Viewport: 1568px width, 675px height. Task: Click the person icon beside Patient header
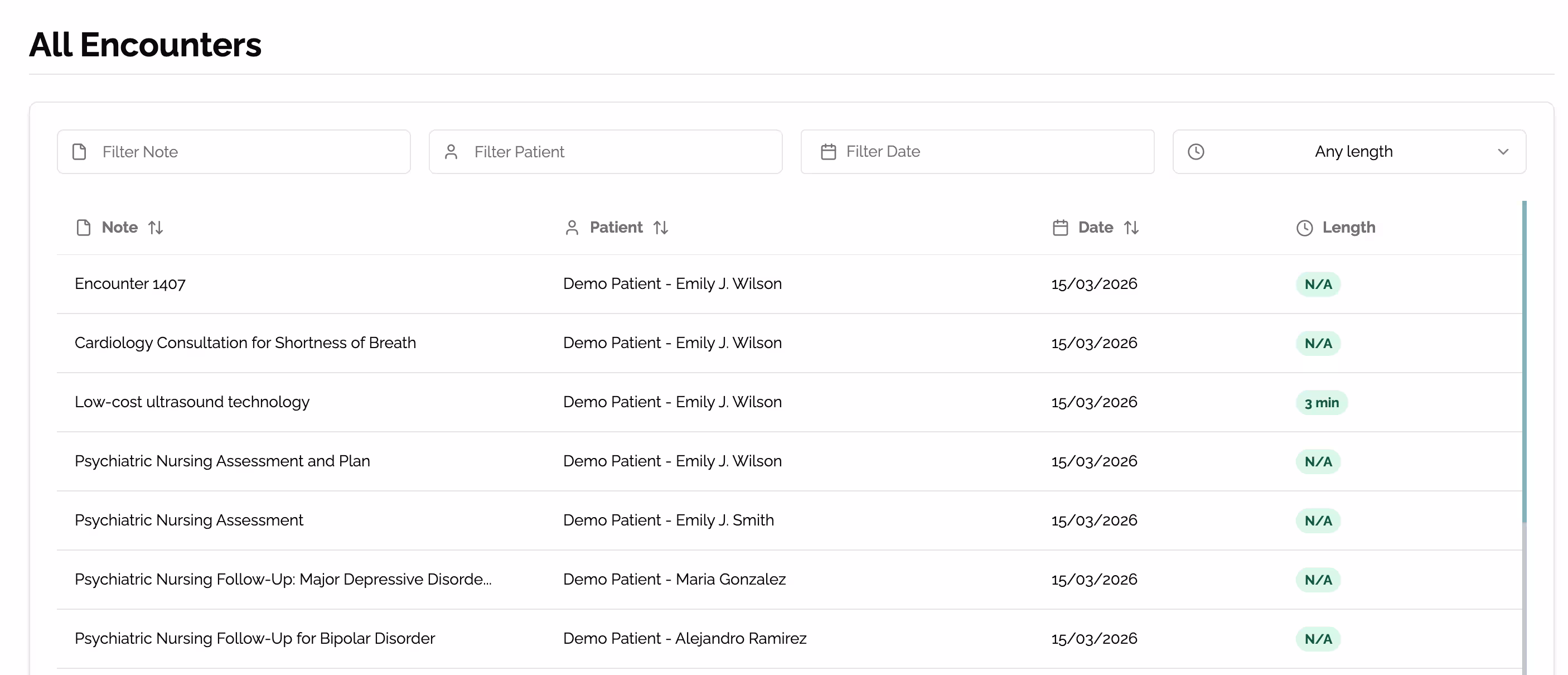pyautogui.click(x=572, y=228)
